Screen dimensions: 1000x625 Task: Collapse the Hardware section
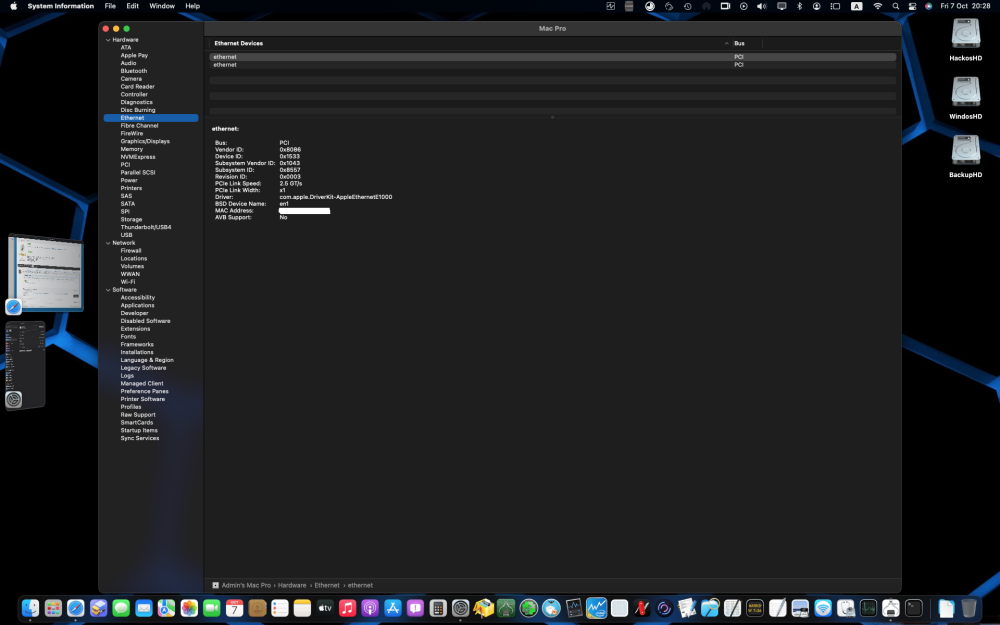click(108, 40)
